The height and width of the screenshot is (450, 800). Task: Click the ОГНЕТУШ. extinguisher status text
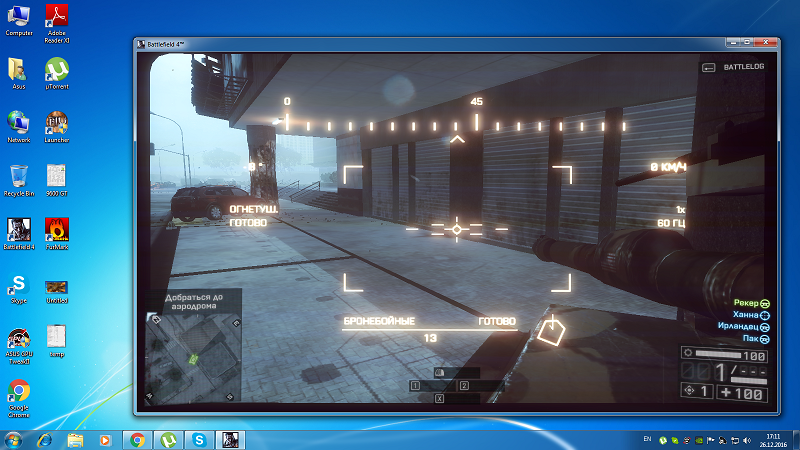[254, 210]
